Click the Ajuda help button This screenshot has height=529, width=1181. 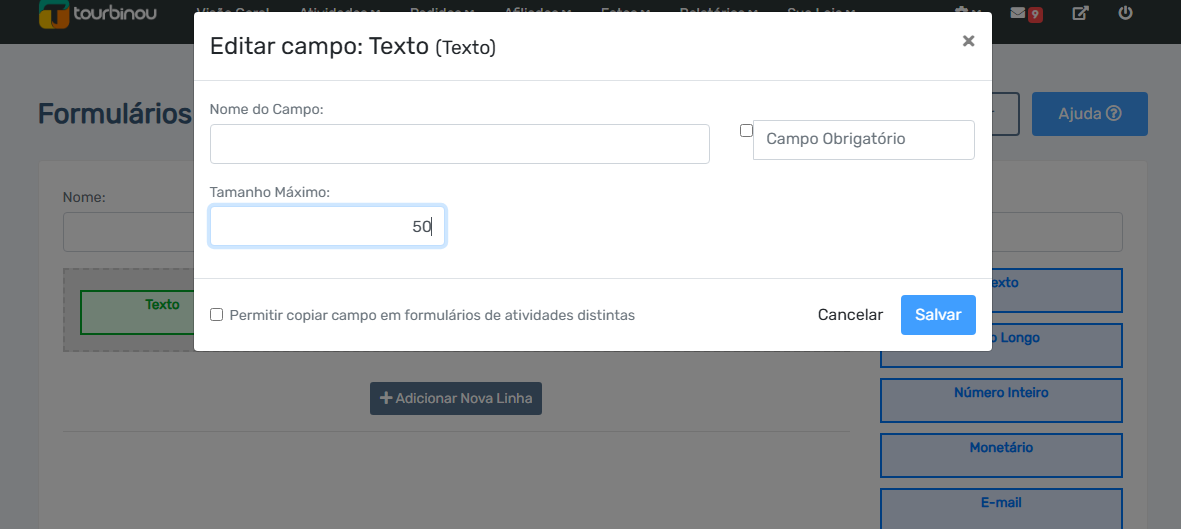1089,114
